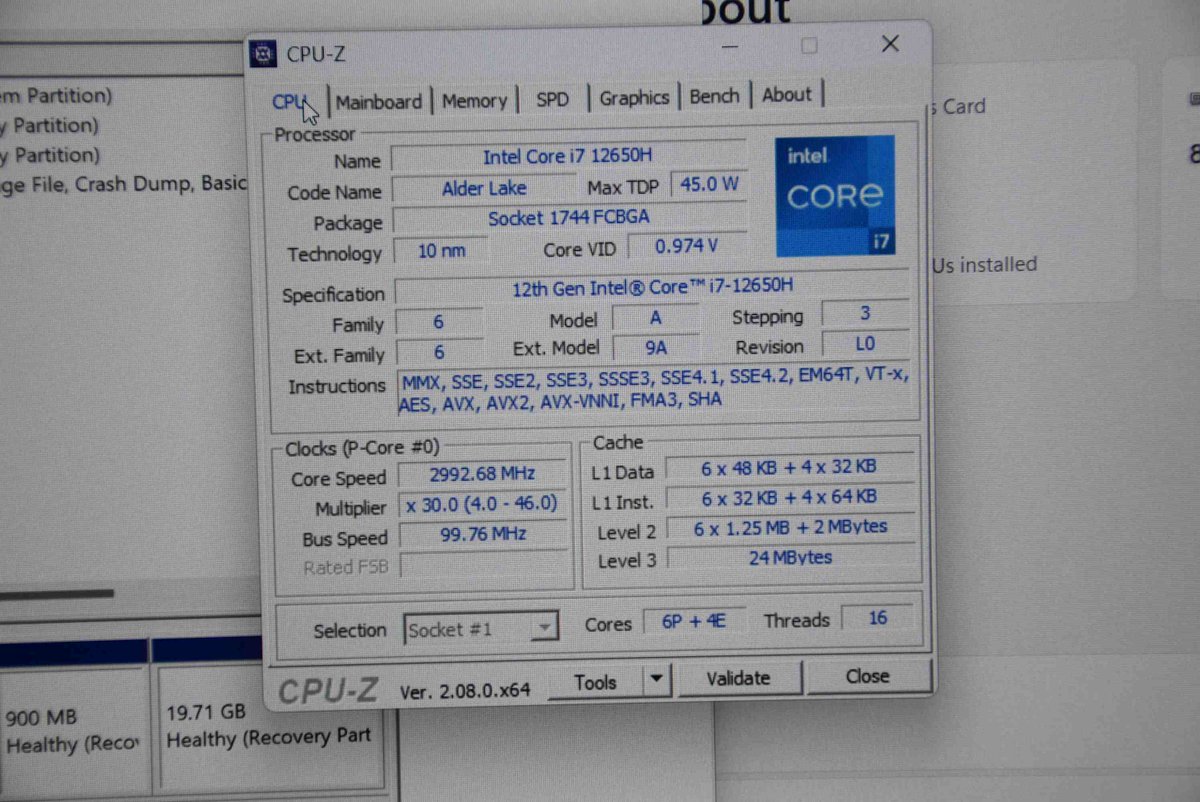
Task: Expand the Tools dropdown arrow
Action: tap(656, 680)
